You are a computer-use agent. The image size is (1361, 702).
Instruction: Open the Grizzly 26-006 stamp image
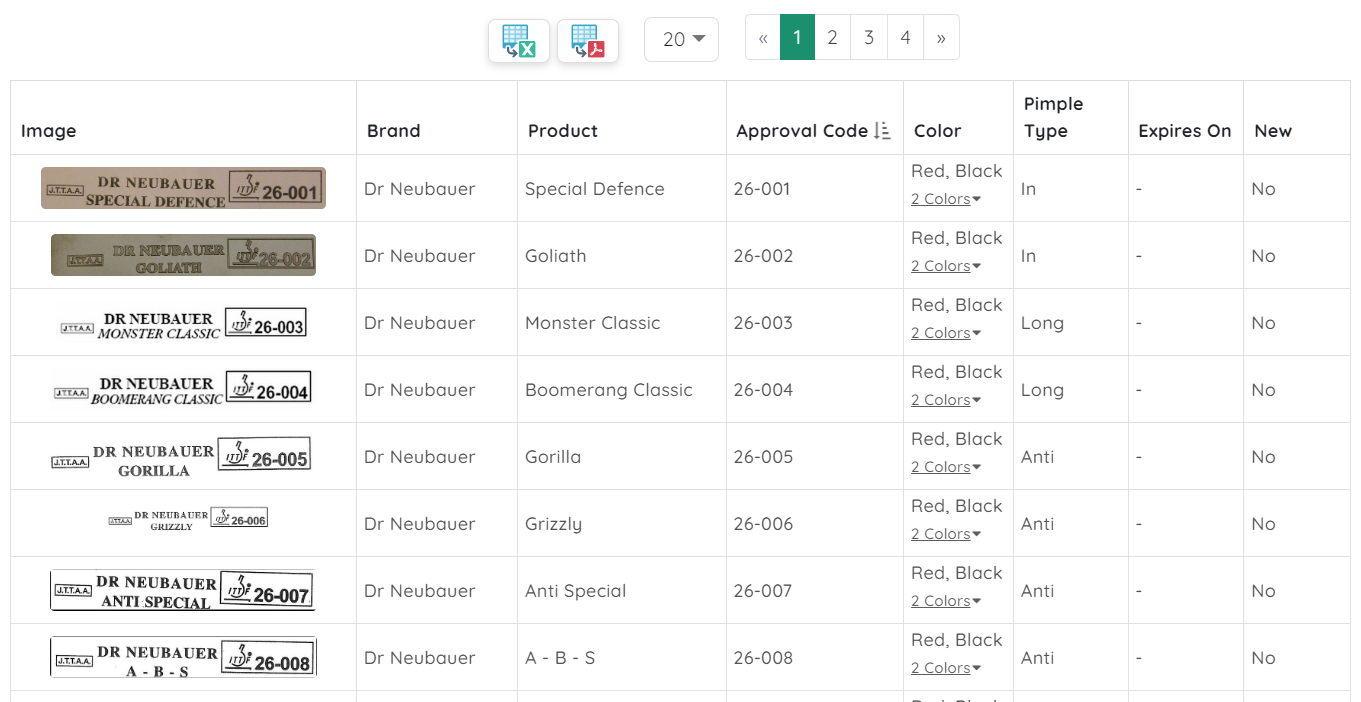[x=188, y=520]
